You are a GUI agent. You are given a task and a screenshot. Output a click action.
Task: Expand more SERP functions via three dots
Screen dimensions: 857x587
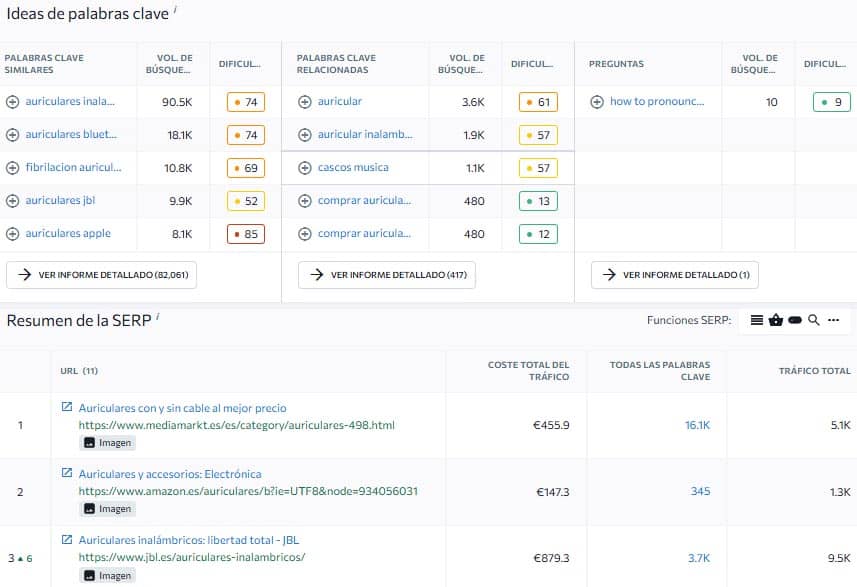coord(834,320)
